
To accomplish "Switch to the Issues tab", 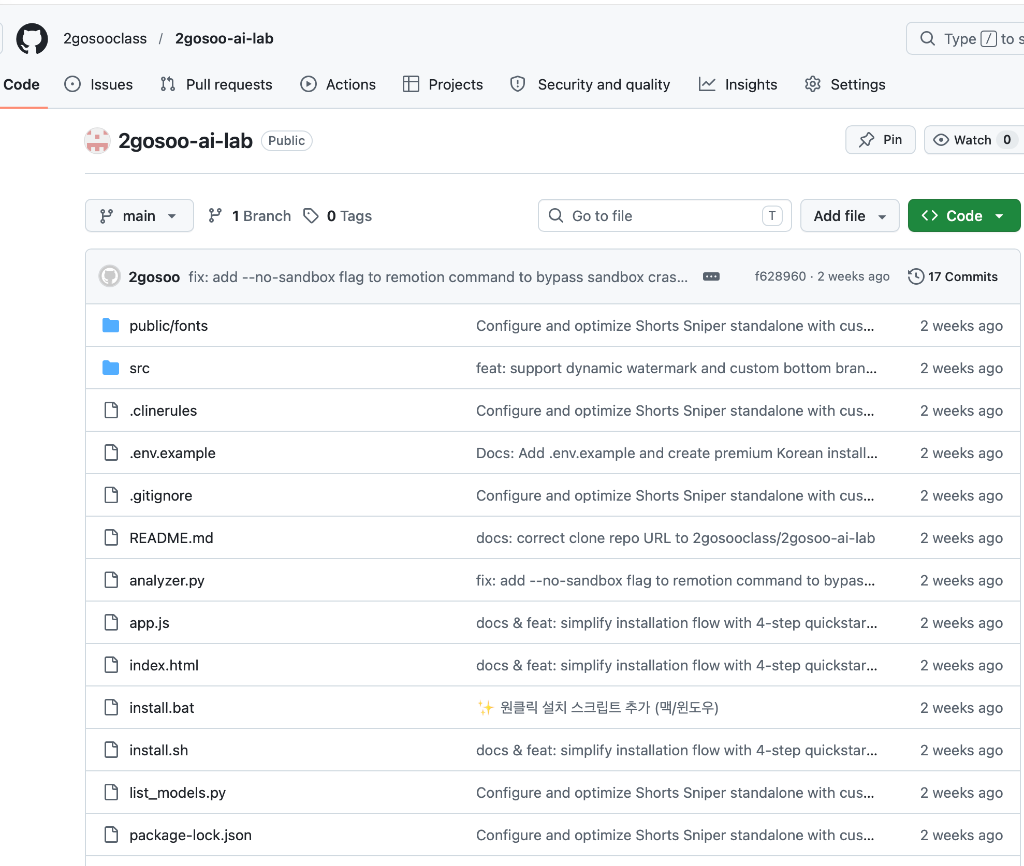I will pyautogui.click(x=99, y=84).
